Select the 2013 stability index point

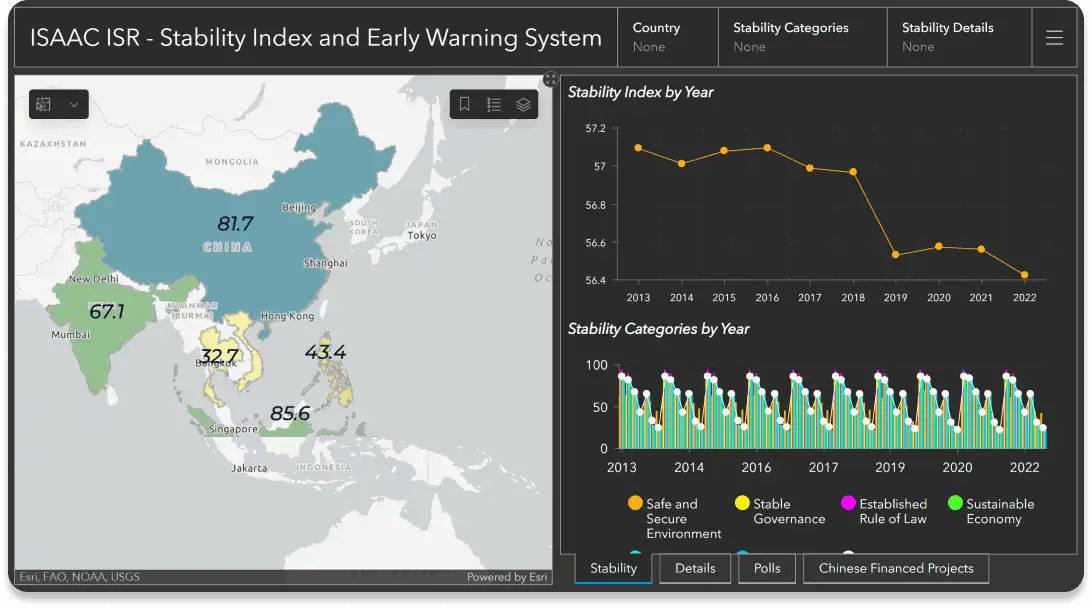[x=638, y=148]
